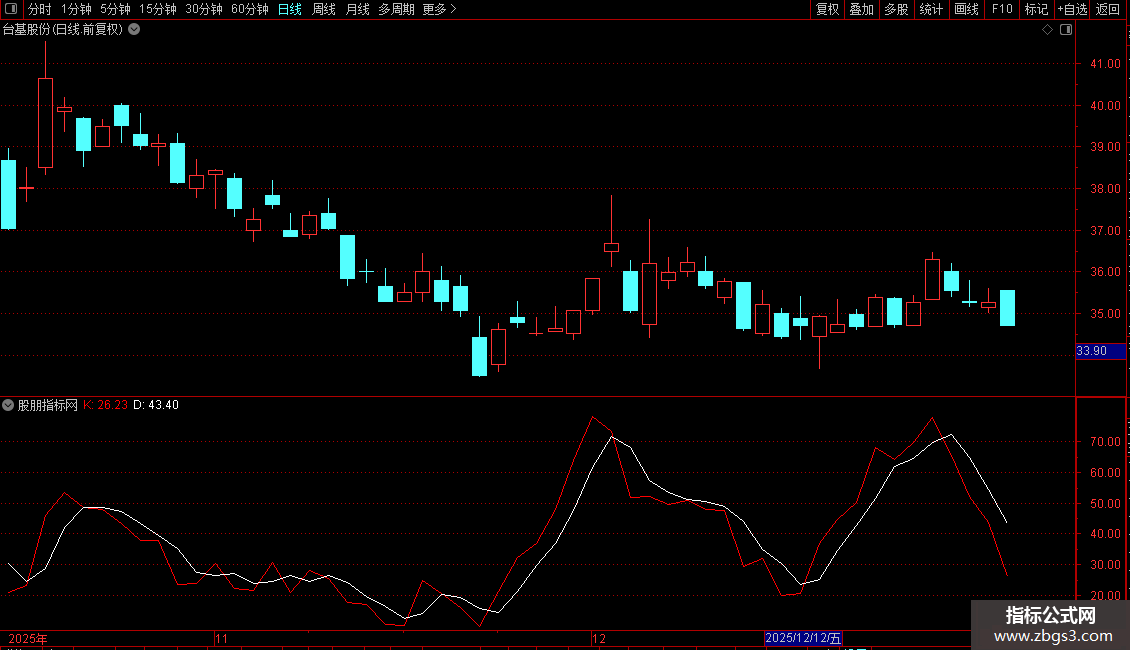Select the 15分钟 period

click(x=158, y=9)
